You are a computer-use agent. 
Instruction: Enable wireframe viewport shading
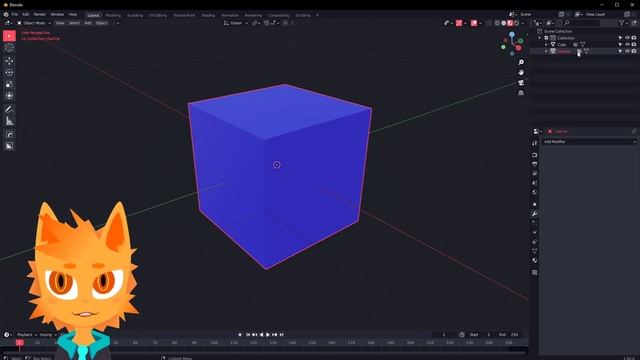497,23
